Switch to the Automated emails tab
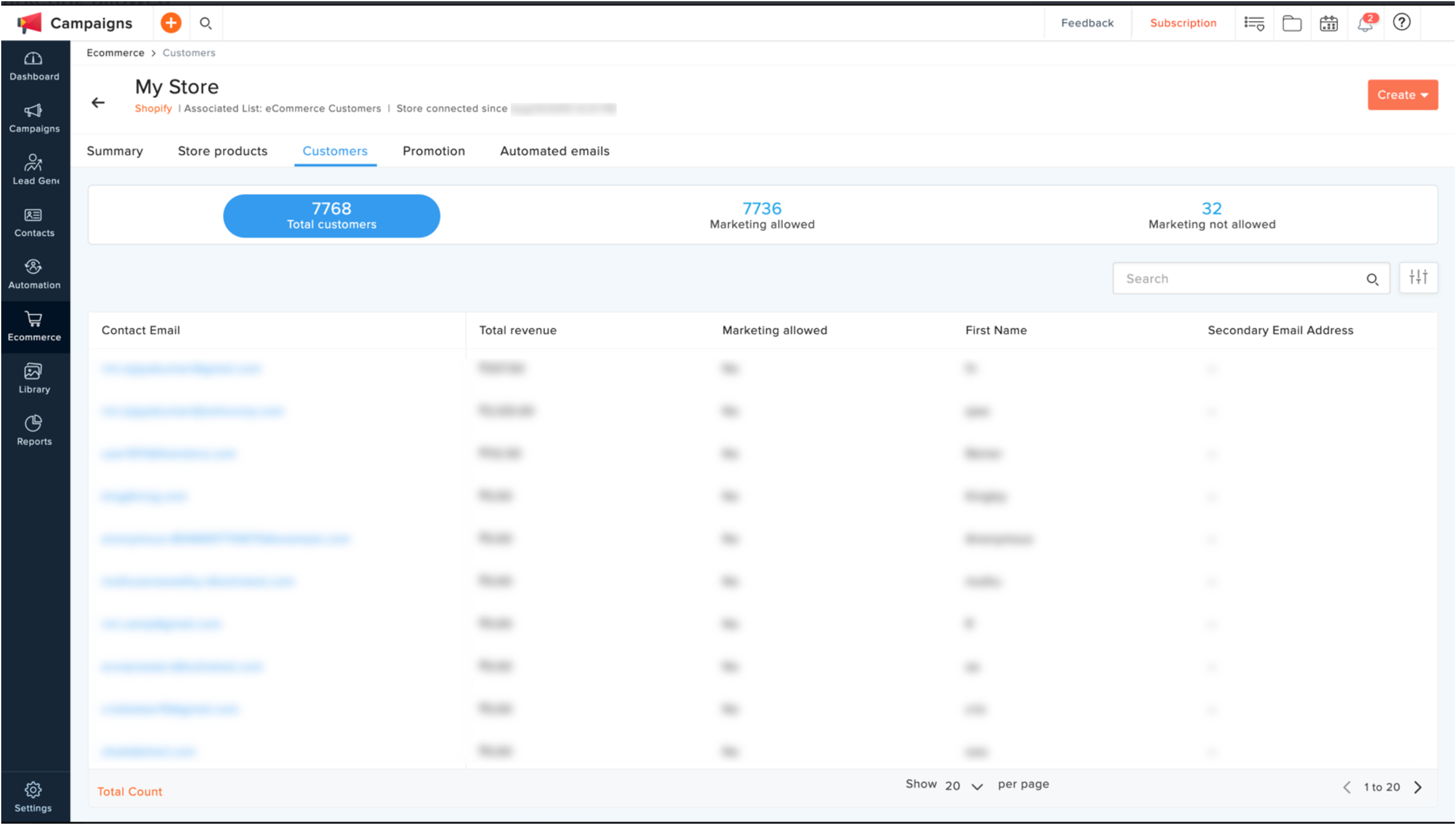This screenshot has width=1456, height=825. click(x=554, y=151)
